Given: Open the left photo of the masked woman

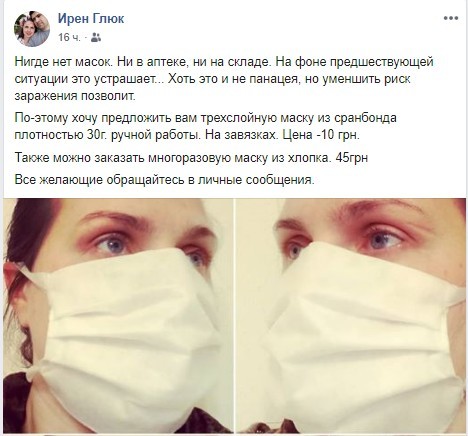Looking at the screenshot, I should 118,316.
